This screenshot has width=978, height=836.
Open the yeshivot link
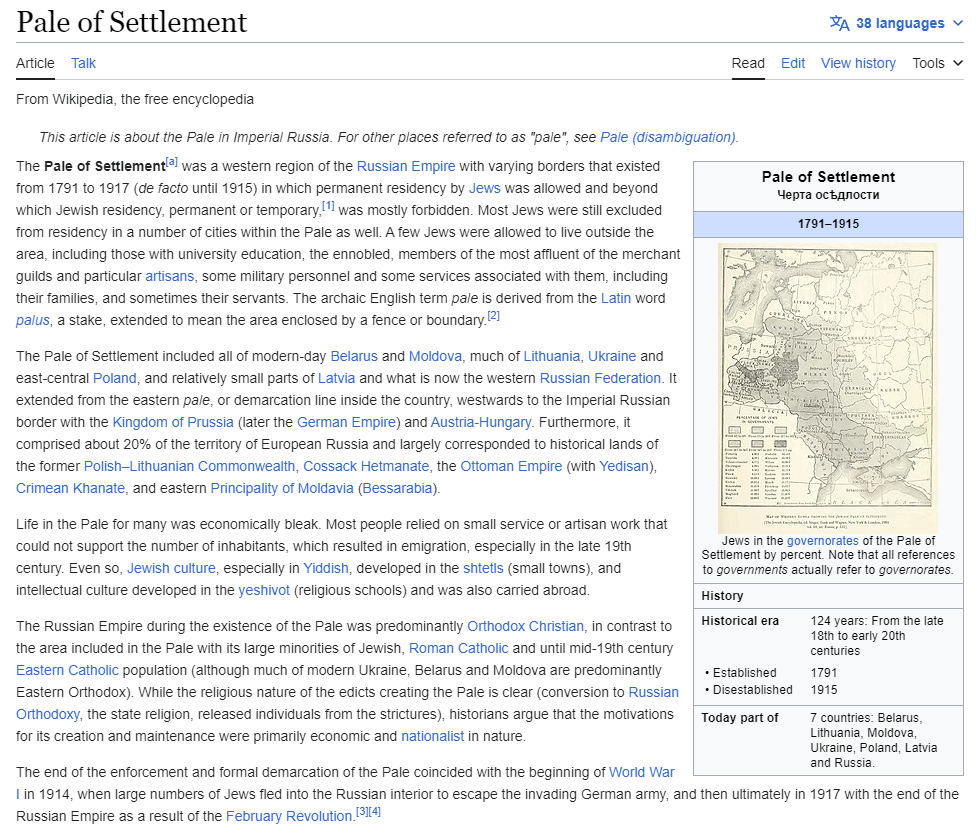264,590
